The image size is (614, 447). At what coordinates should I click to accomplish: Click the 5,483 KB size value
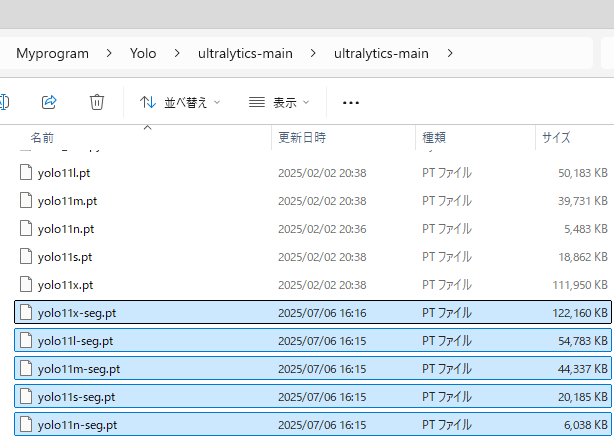tap(586, 229)
